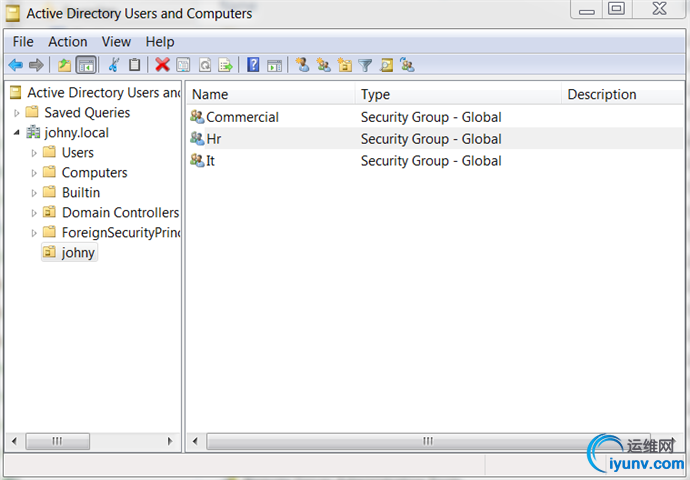The image size is (690, 480).
Task: Expand the Saved Queries node
Action: (x=17, y=113)
